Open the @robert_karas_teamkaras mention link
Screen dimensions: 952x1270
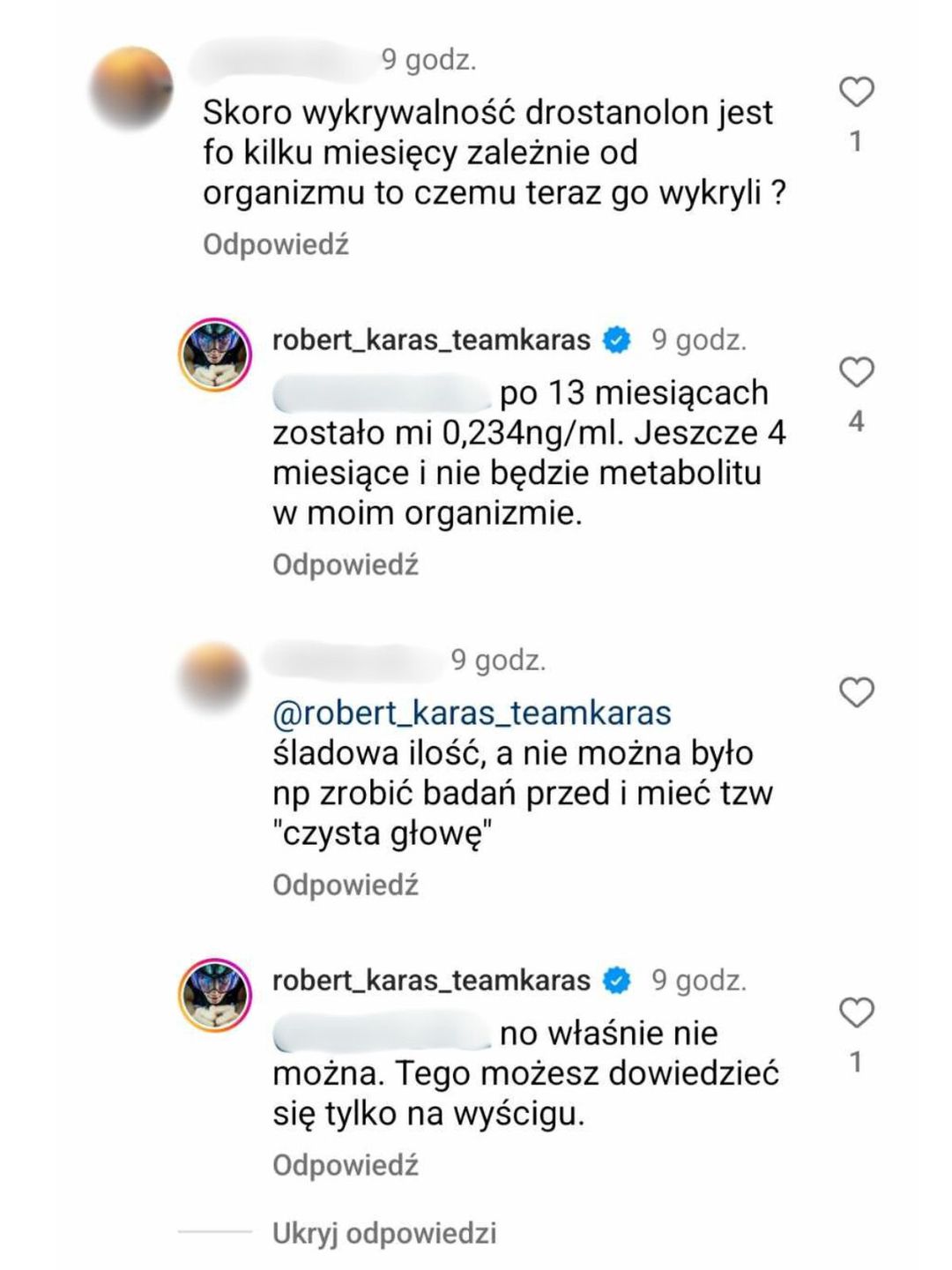point(472,713)
